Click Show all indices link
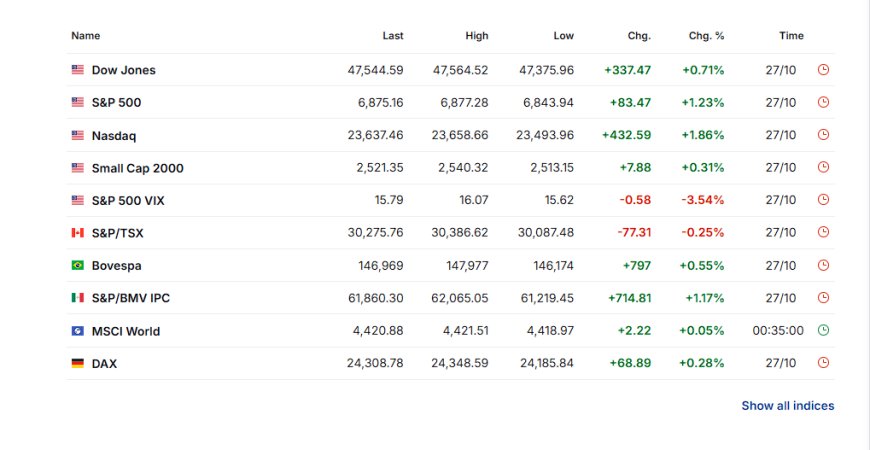The image size is (870, 450). [x=788, y=406]
